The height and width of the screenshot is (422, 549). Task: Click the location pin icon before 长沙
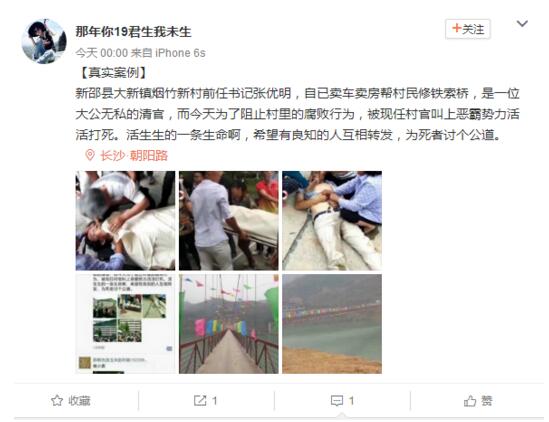(90, 155)
